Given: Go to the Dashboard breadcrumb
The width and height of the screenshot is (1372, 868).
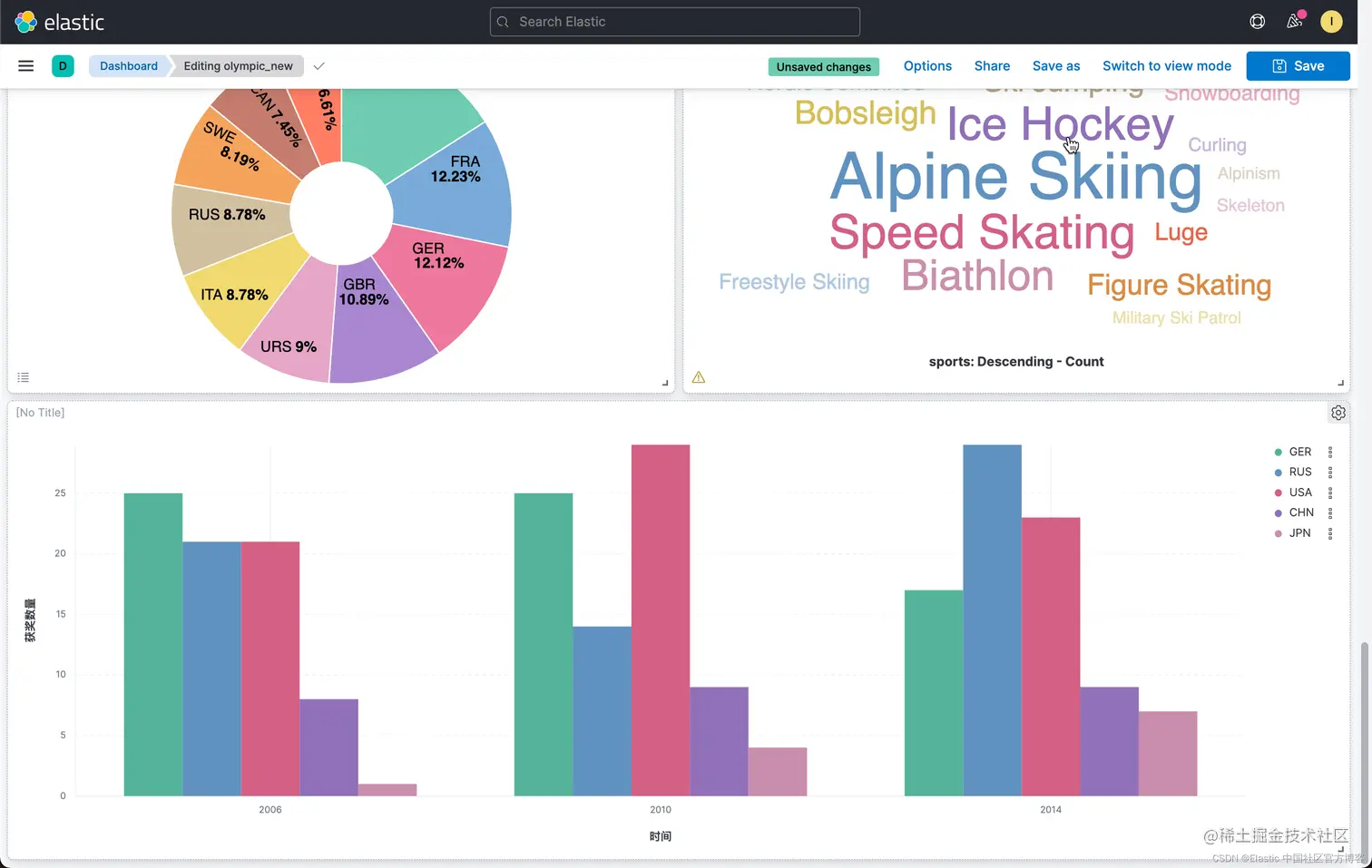Looking at the screenshot, I should coord(129,66).
